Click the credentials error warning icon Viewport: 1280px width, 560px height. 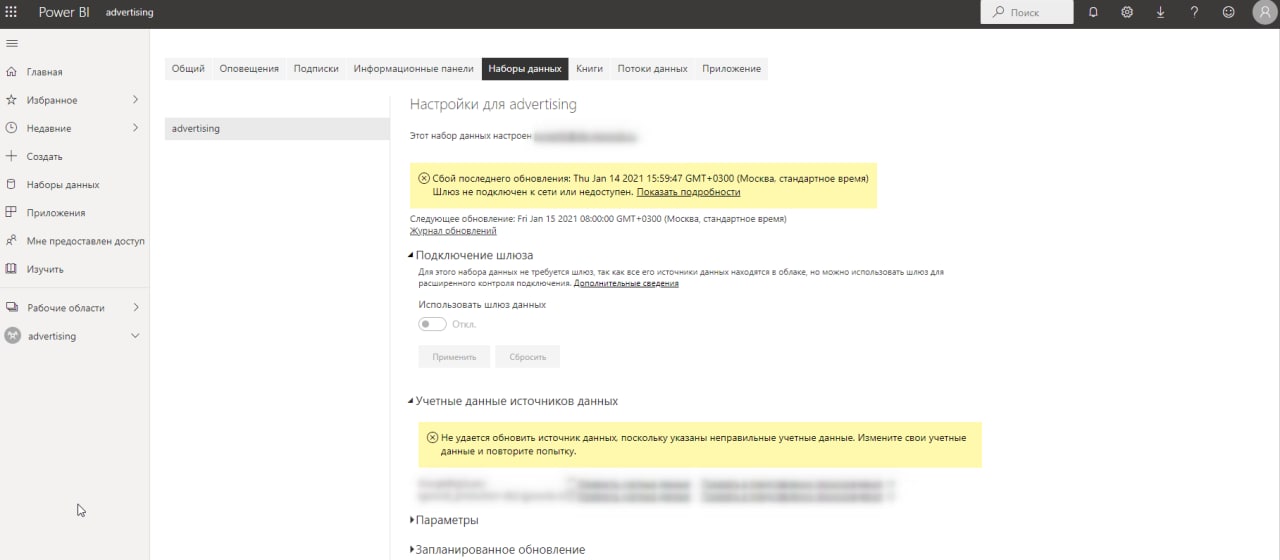(x=432, y=438)
